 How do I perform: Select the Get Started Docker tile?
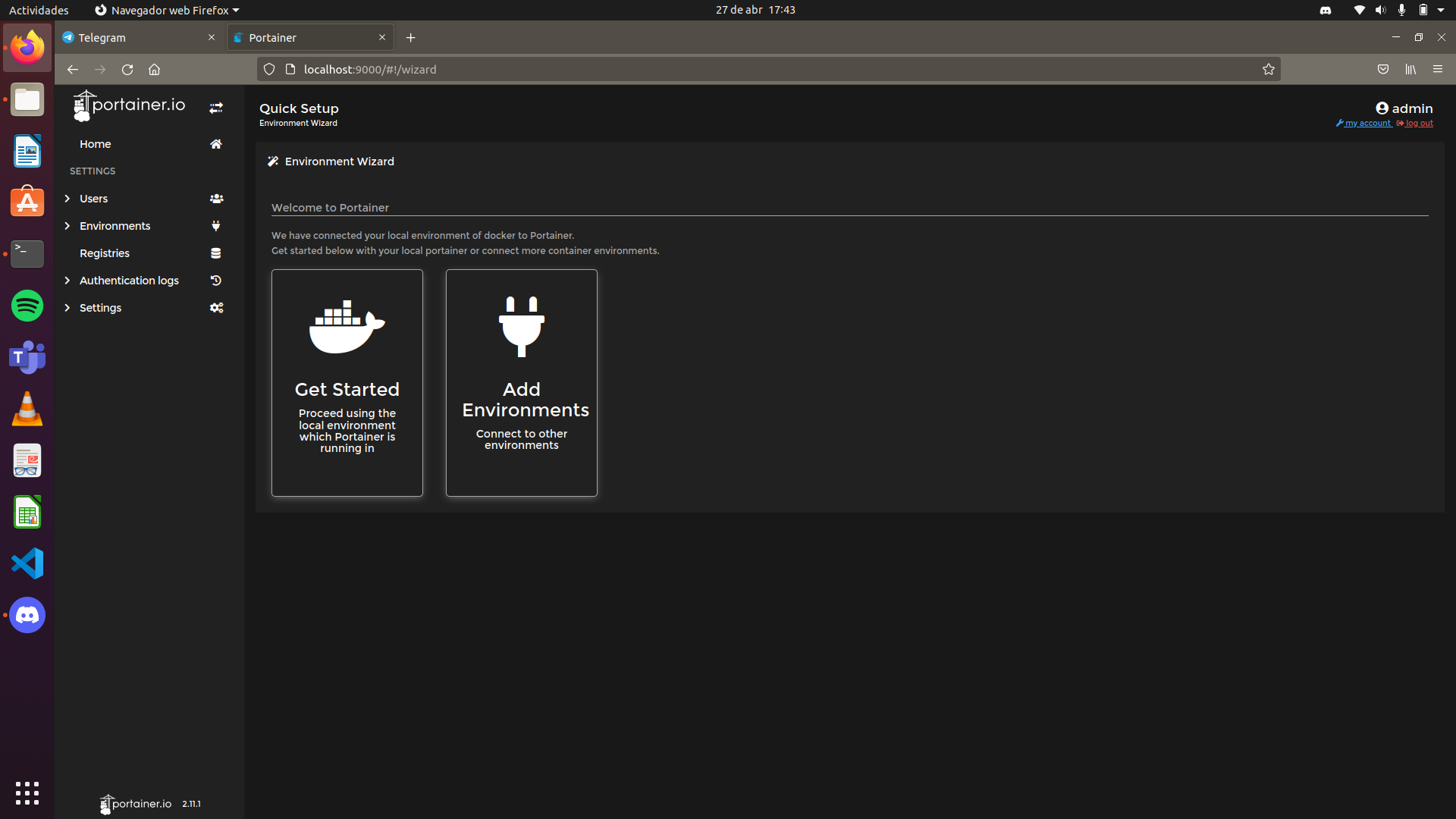(347, 383)
